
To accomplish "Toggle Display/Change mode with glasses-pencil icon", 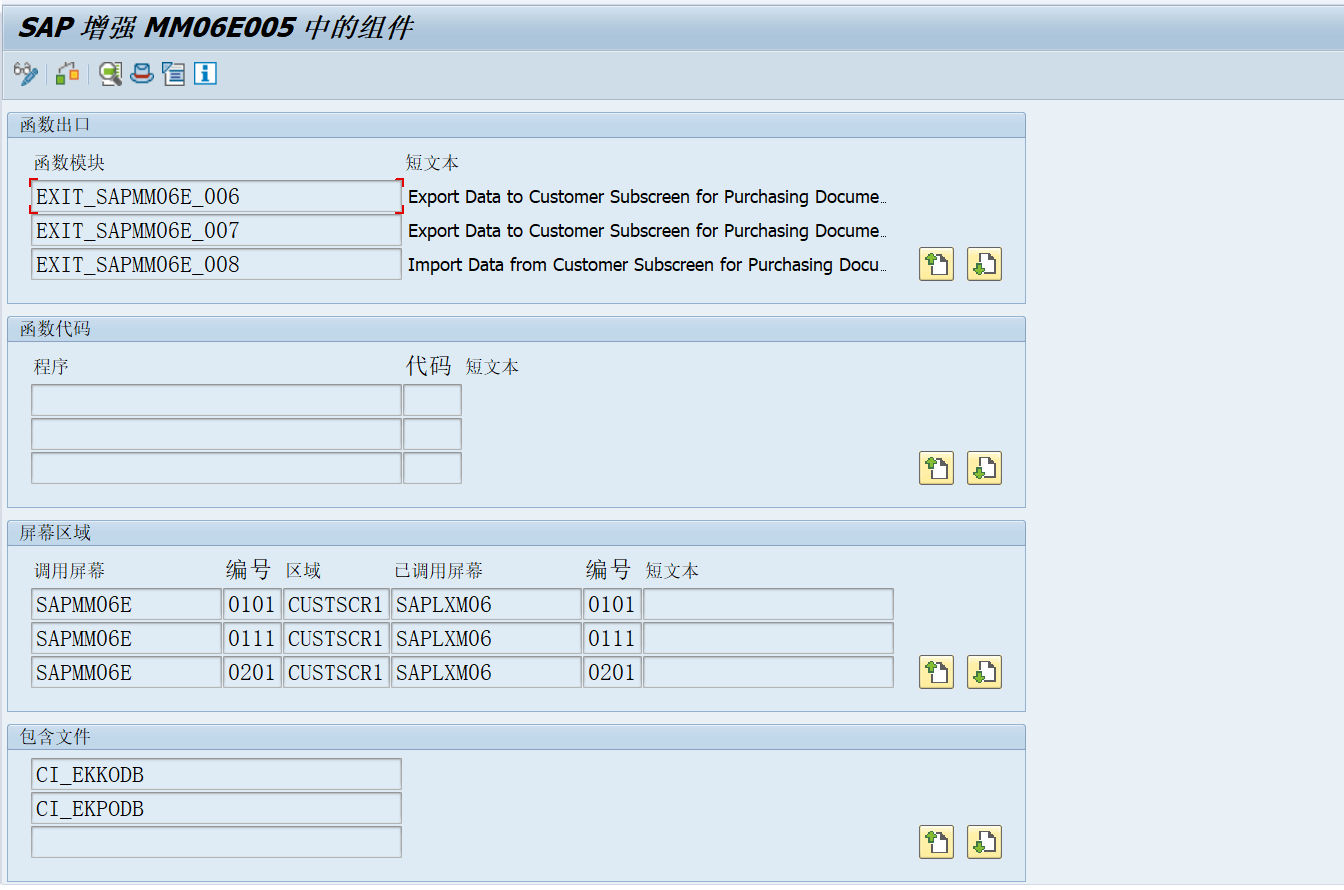I will coord(25,73).
